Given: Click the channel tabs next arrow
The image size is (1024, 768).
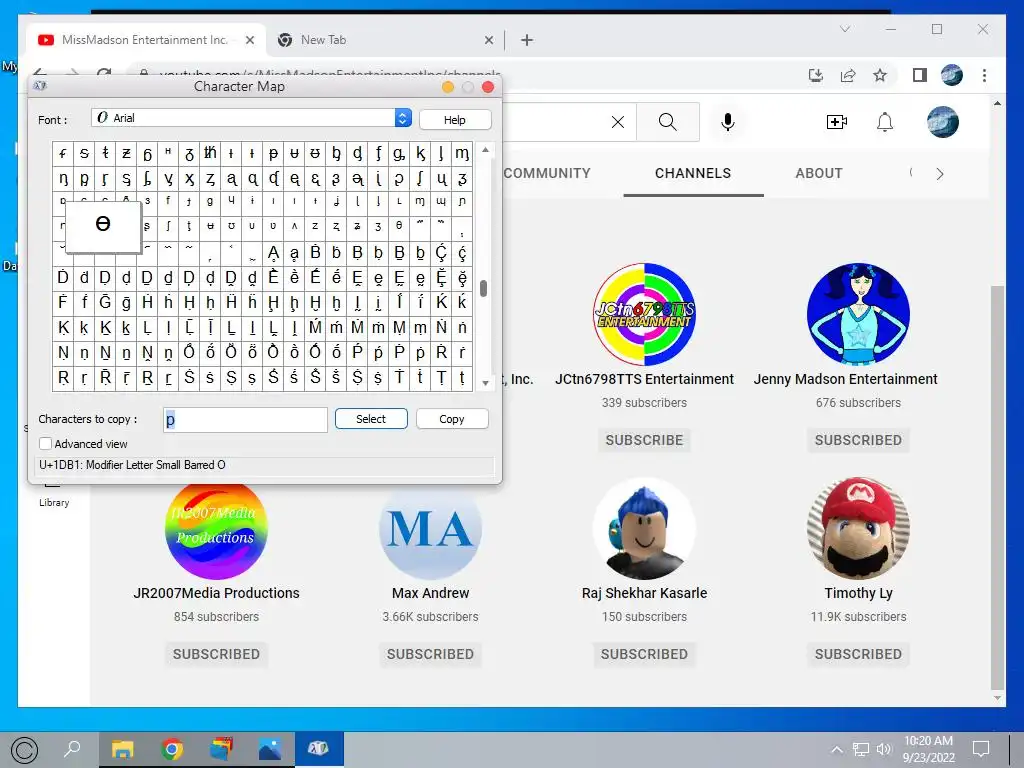Looking at the screenshot, I should [939, 174].
